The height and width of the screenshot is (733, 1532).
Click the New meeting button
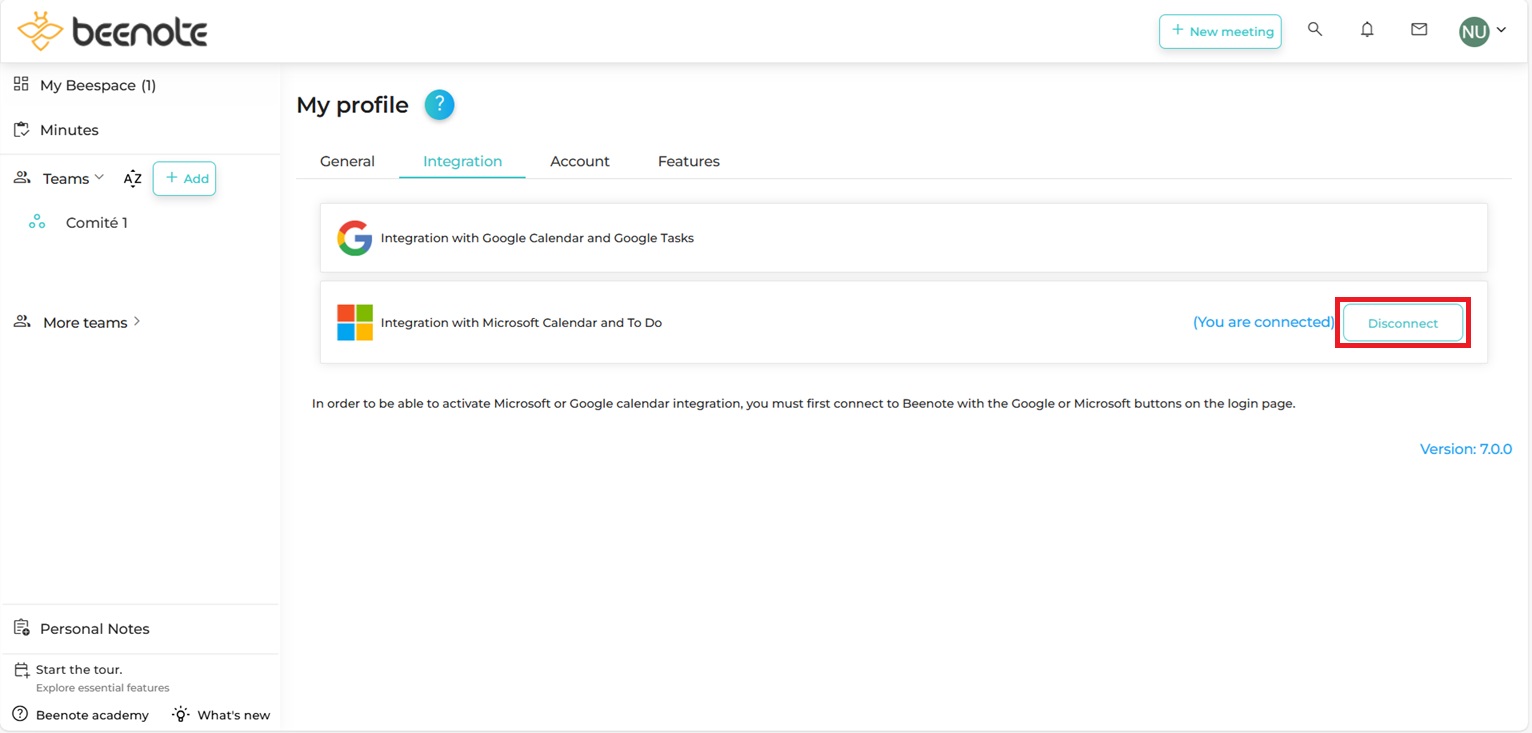1220,31
